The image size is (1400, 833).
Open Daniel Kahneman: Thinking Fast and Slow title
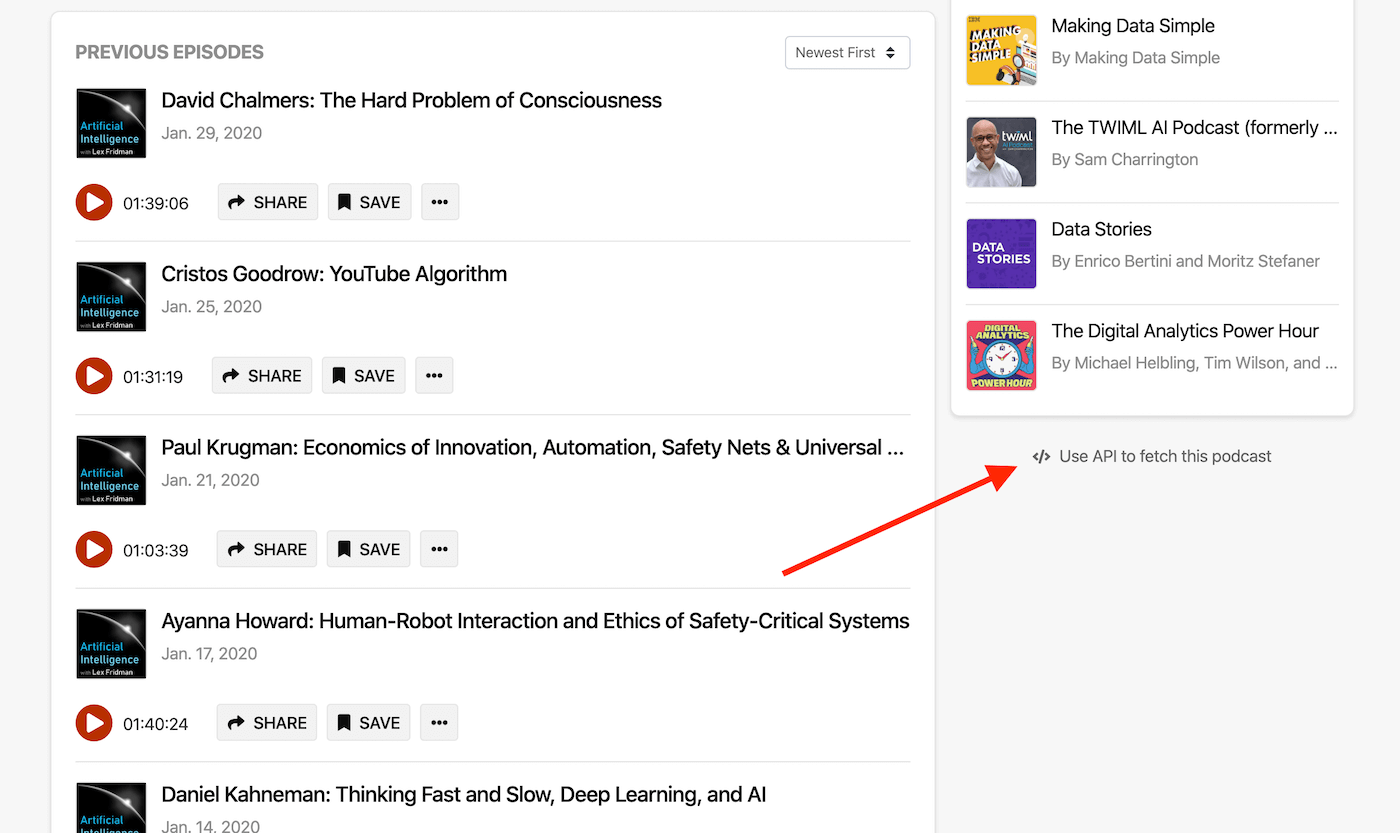click(464, 795)
